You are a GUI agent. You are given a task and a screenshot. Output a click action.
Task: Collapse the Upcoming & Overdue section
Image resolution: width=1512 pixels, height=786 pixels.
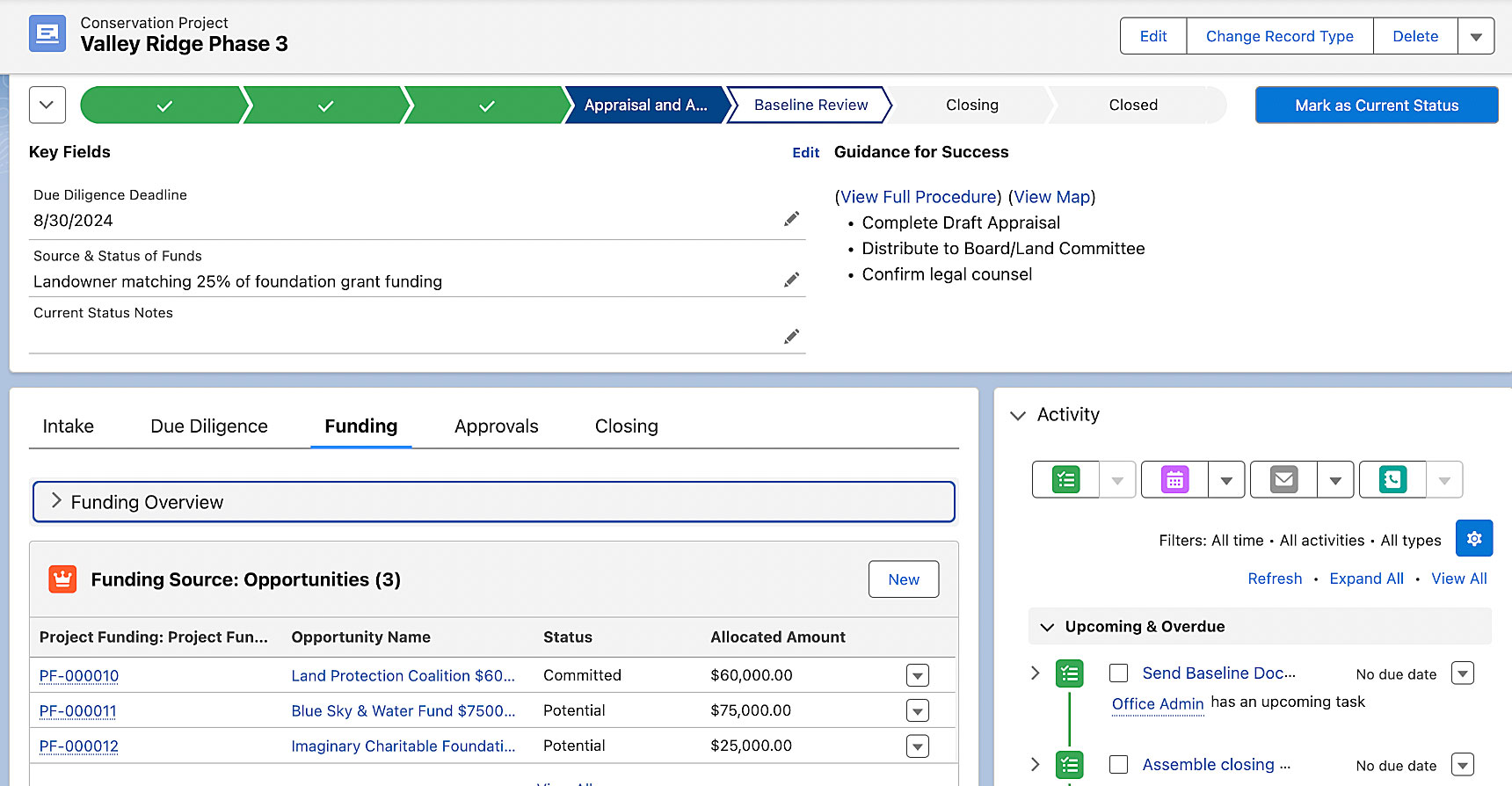coord(1047,627)
